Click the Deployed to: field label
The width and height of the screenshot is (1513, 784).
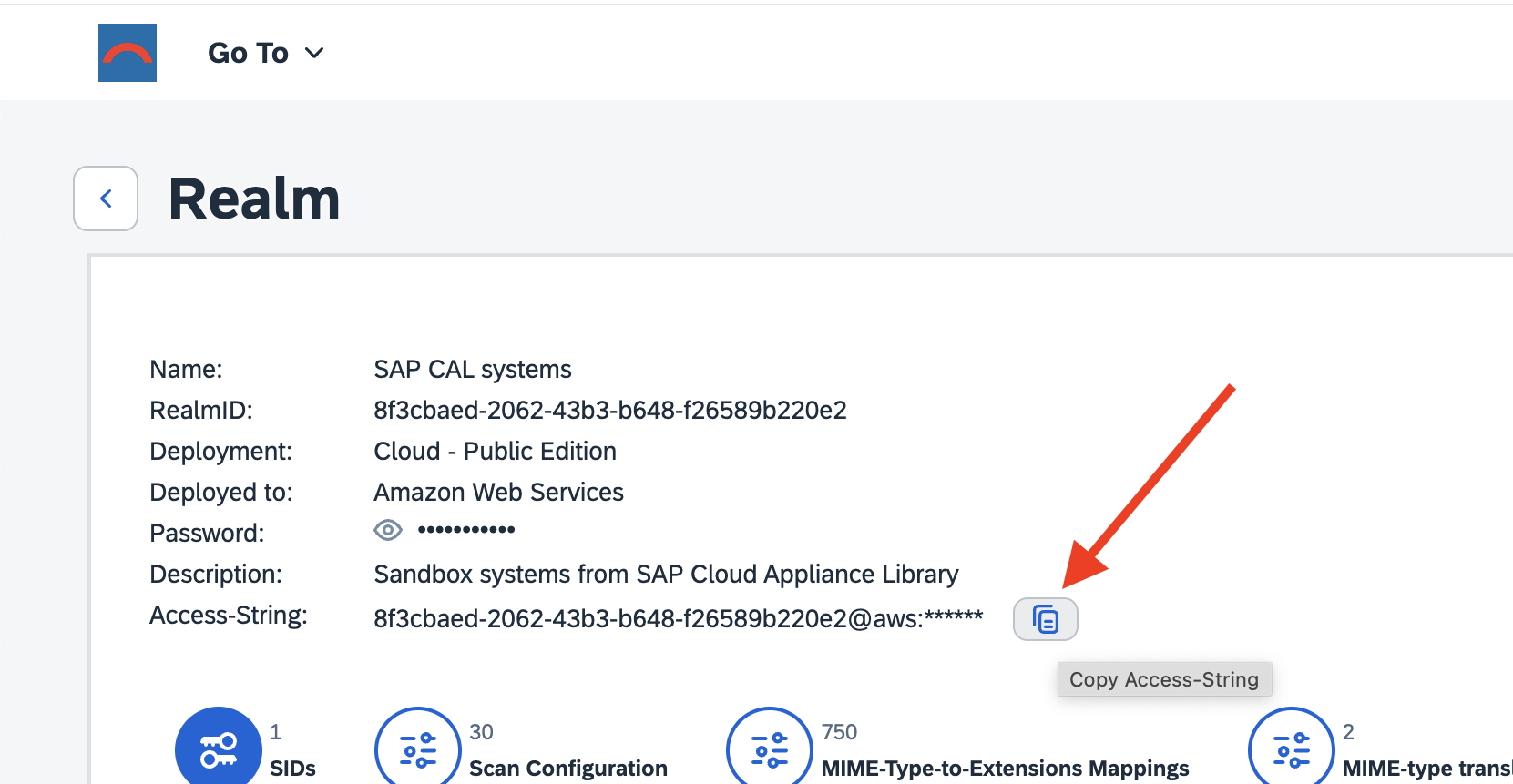coord(221,493)
